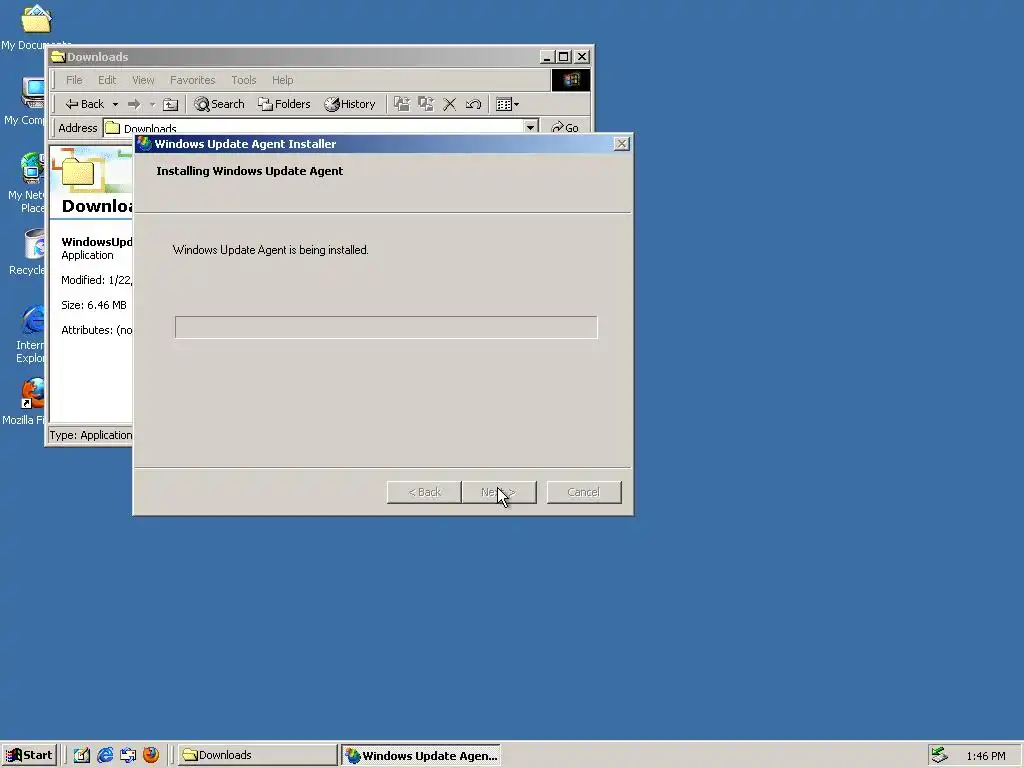Click the installation progress bar
This screenshot has width=1024, height=768.
(x=386, y=327)
